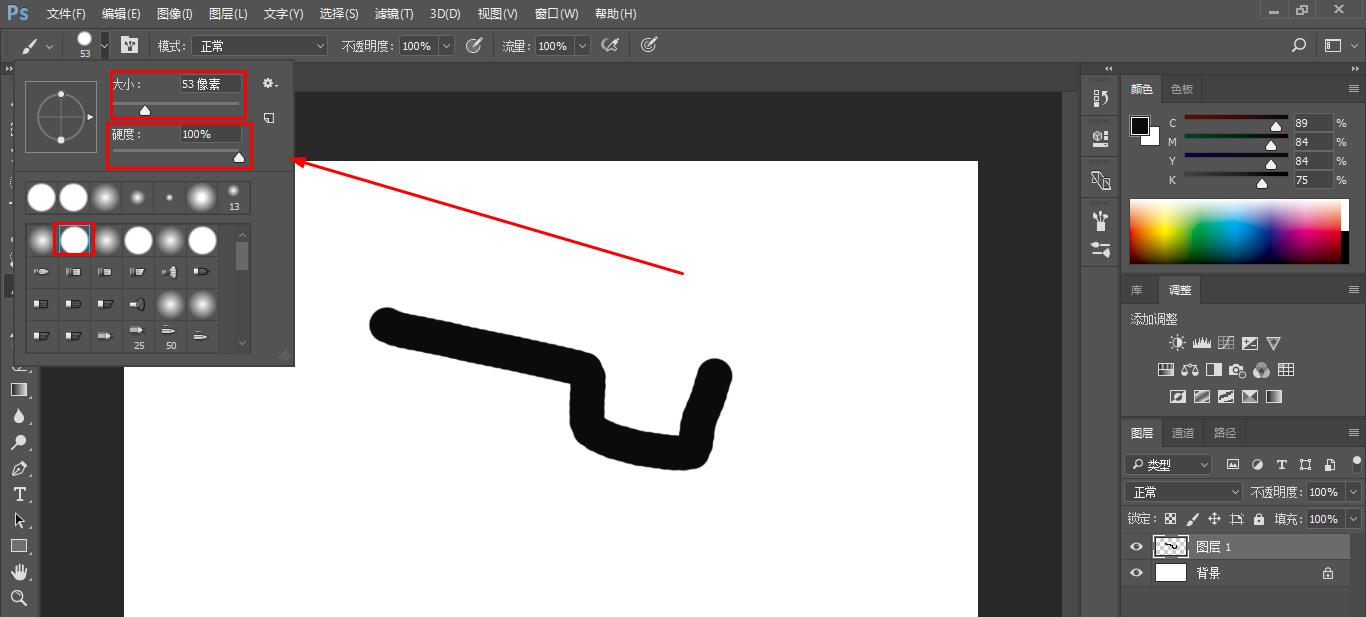Screen dimensions: 1366x617
Task: Open the 模式 blend mode dropdown
Action: 261,46
